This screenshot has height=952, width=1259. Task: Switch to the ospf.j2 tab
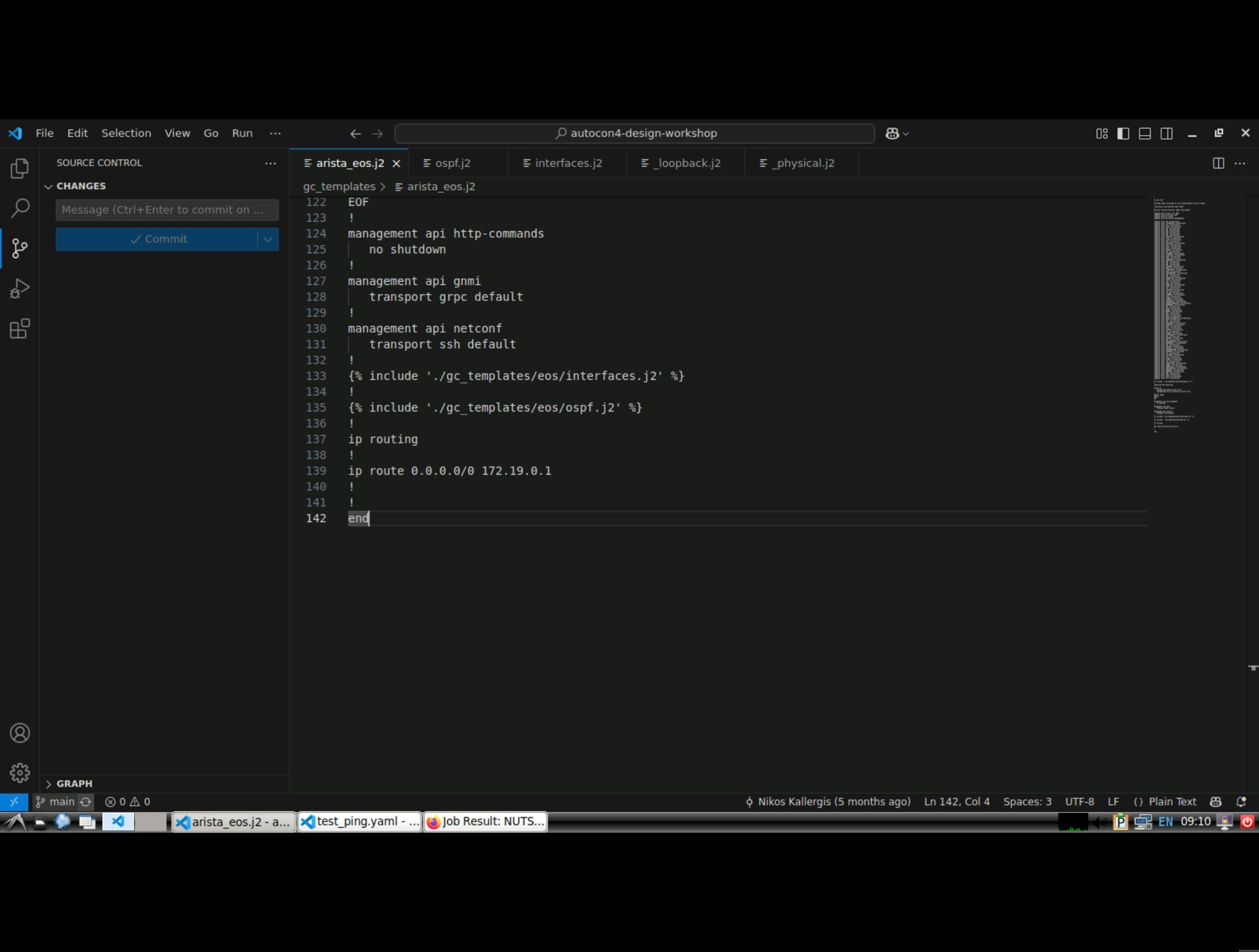coord(452,163)
